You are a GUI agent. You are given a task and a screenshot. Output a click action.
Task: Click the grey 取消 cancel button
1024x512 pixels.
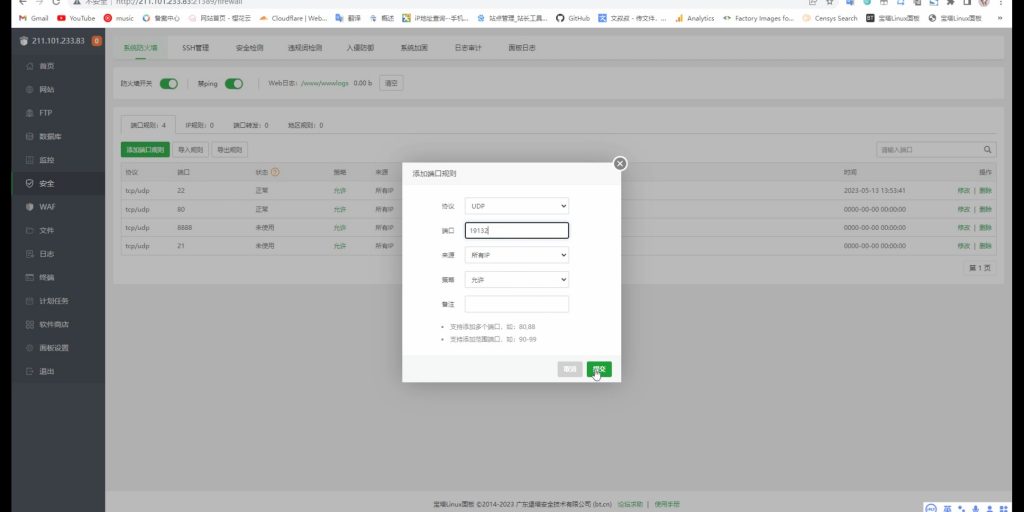[x=570, y=369]
